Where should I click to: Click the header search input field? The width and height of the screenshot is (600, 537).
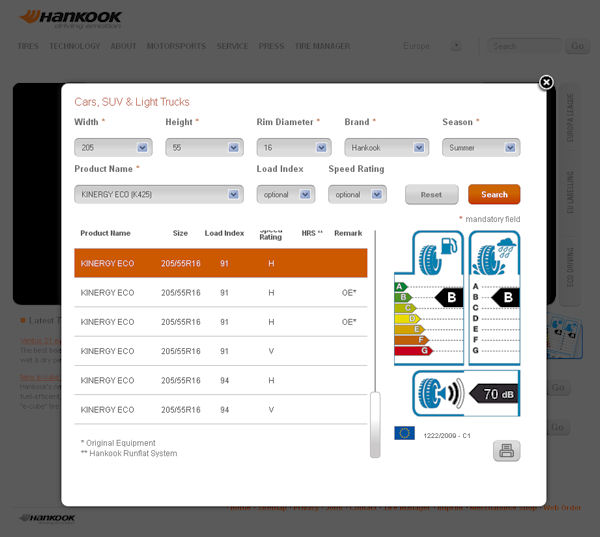[x=524, y=46]
